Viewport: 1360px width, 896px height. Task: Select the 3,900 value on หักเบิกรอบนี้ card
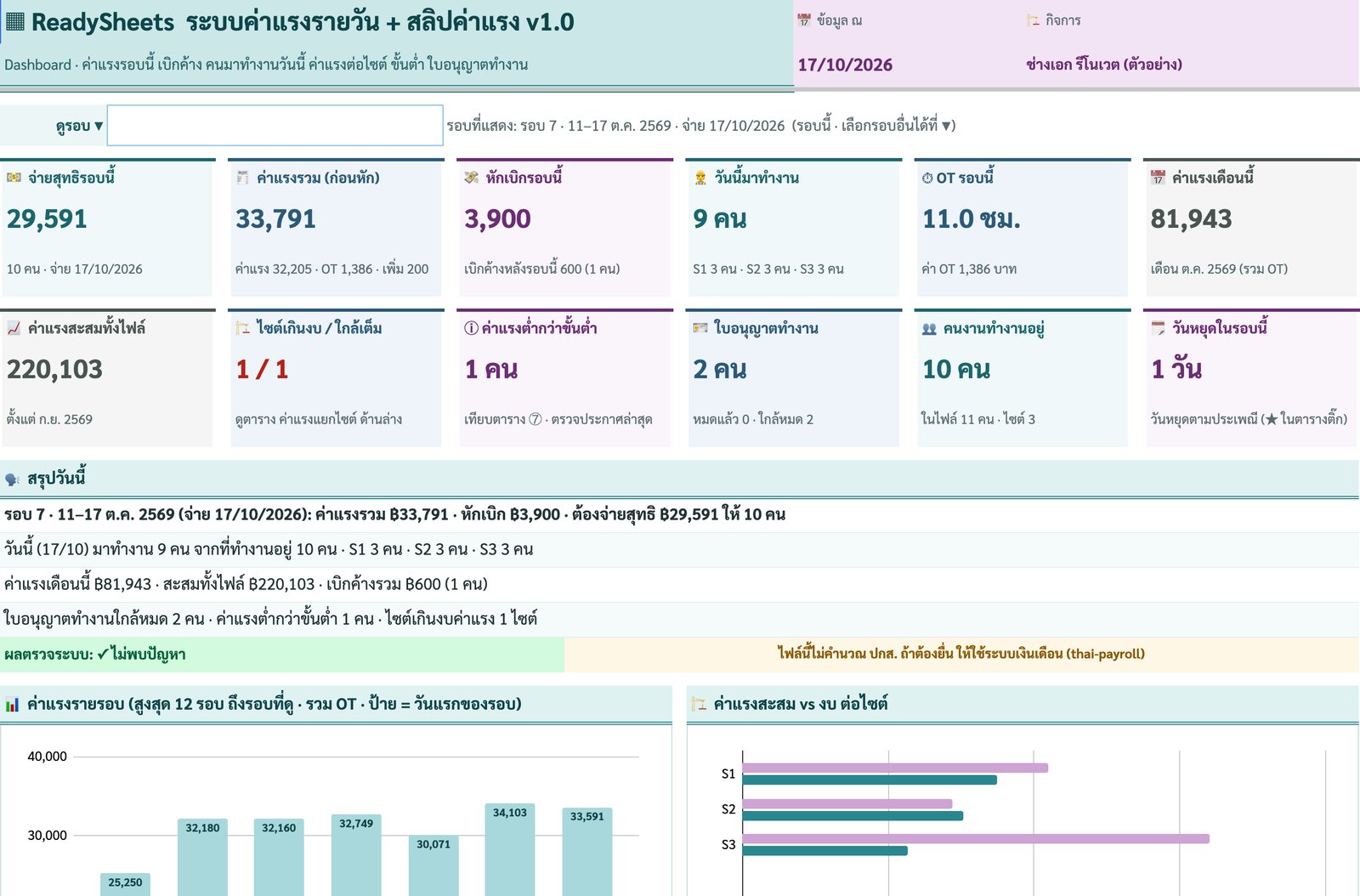point(497,219)
